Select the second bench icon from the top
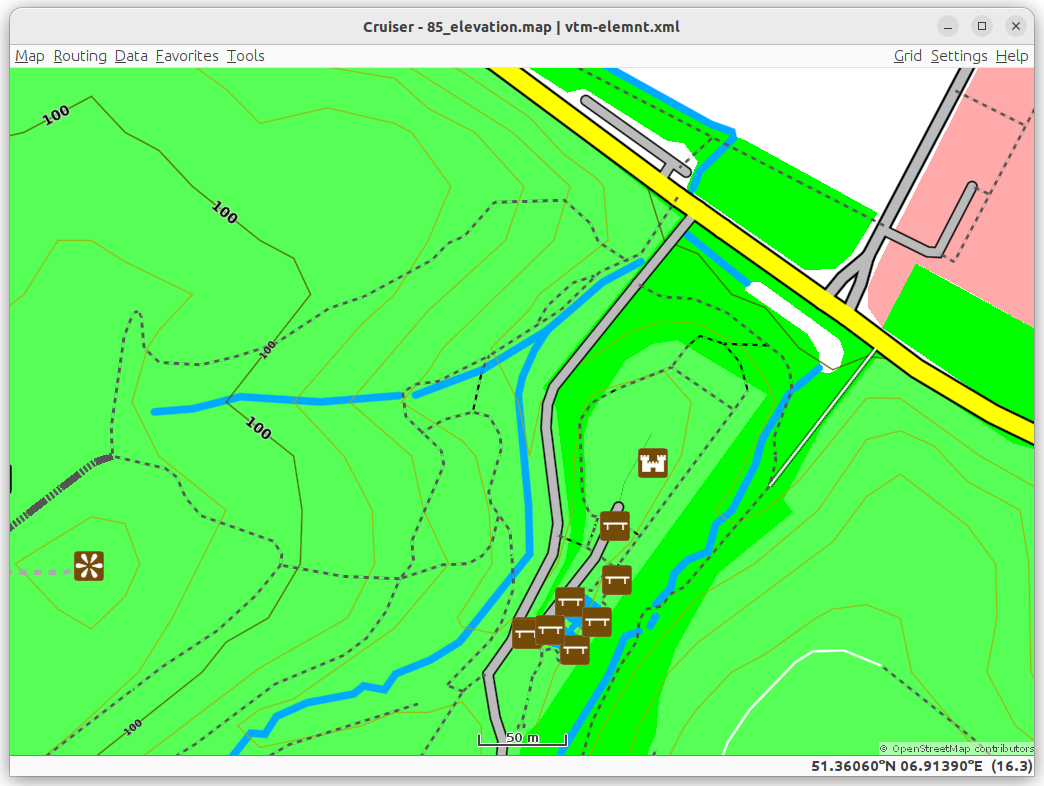Viewport: 1044px width, 786px height. pos(617,579)
